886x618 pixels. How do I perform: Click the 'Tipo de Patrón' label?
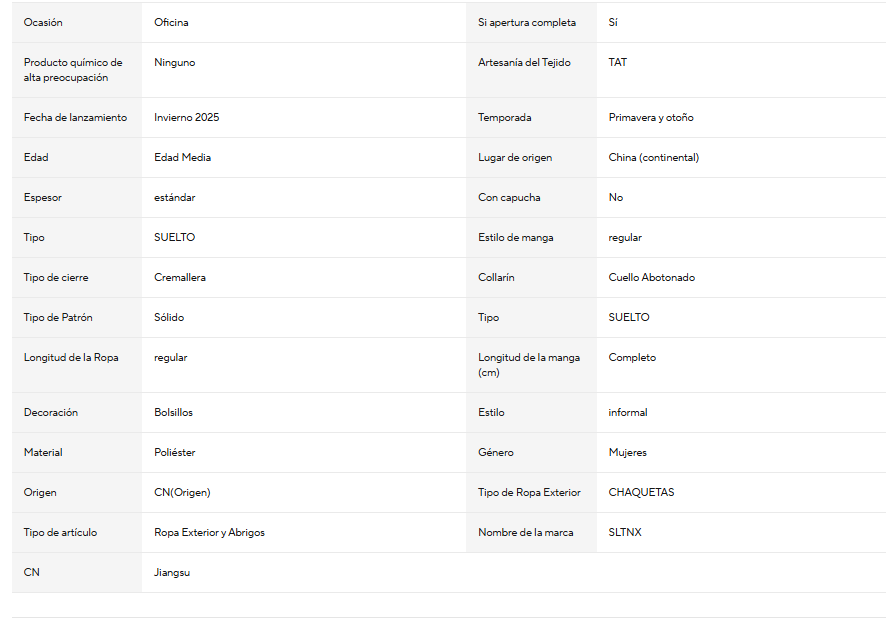(x=58, y=317)
